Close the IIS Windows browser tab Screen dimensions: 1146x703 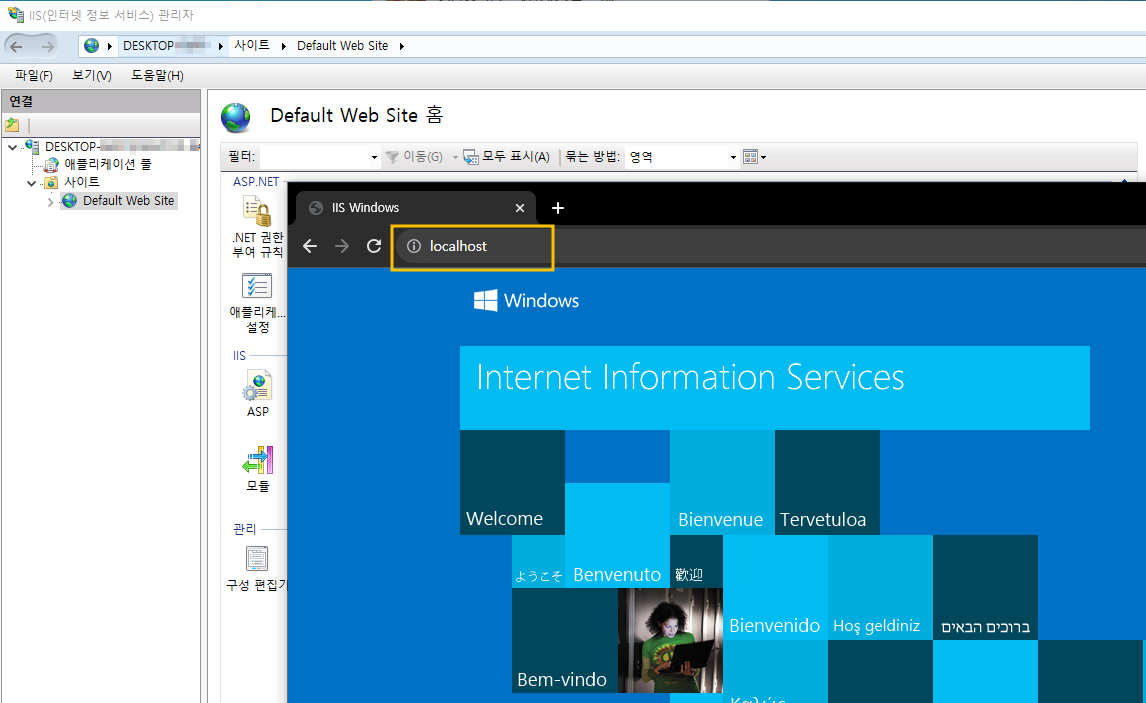520,208
